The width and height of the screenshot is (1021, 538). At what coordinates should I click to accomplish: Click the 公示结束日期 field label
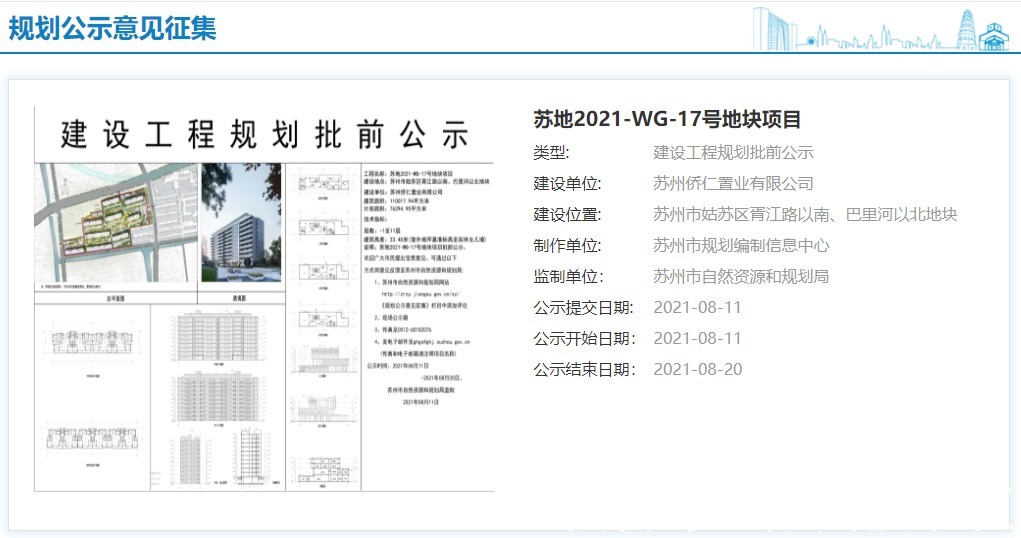pyautogui.click(x=584, y=369)
